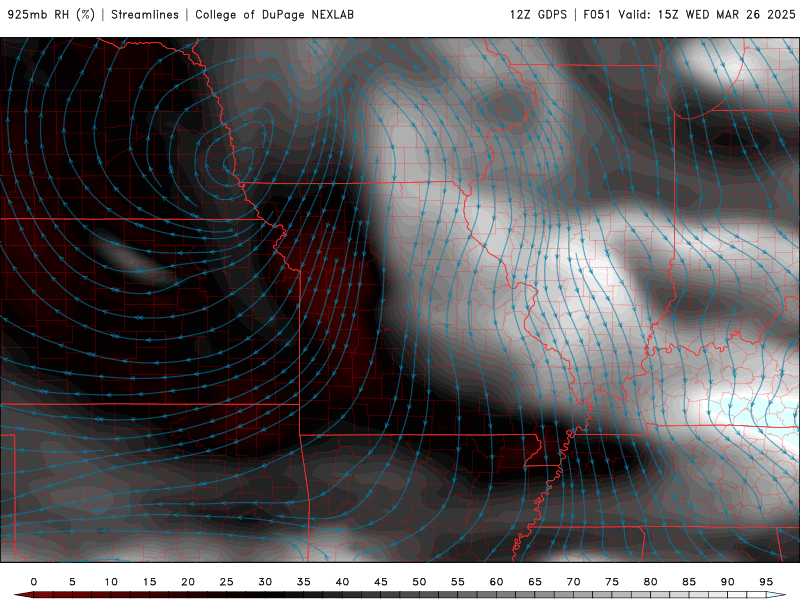Screen dimensions: 800x600
Task: Click the colorbar label "60"
Action: (496, 582)
